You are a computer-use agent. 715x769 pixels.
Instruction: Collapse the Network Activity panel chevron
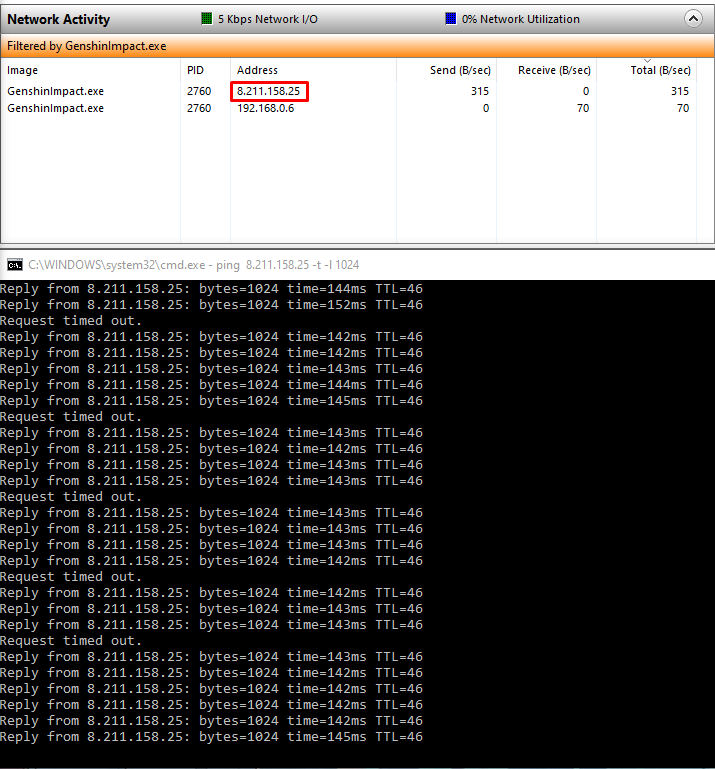click(x=693, y=19)
